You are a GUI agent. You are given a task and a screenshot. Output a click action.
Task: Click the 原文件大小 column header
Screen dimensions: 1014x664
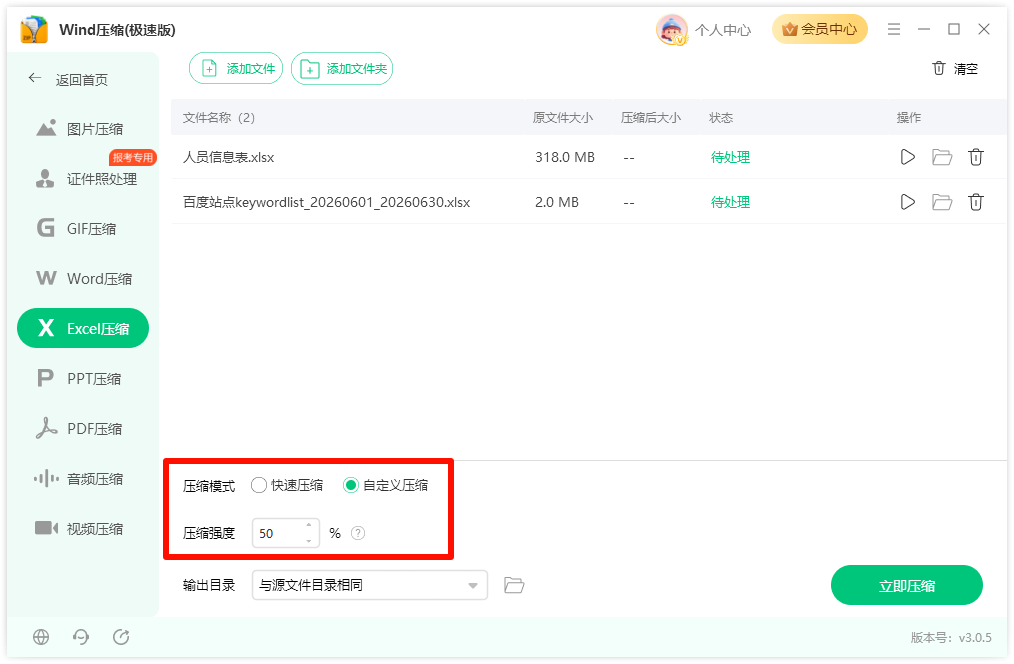coord(563,118)
